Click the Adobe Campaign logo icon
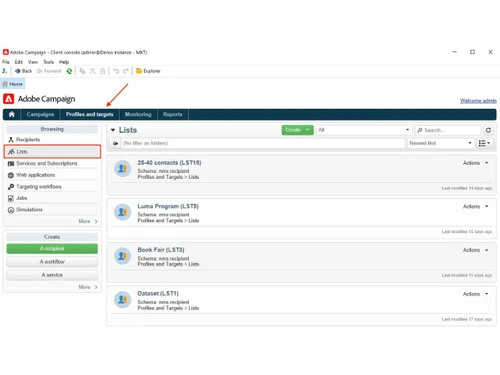500x375 pixels. pyautogui.click(x=8, y=99)
